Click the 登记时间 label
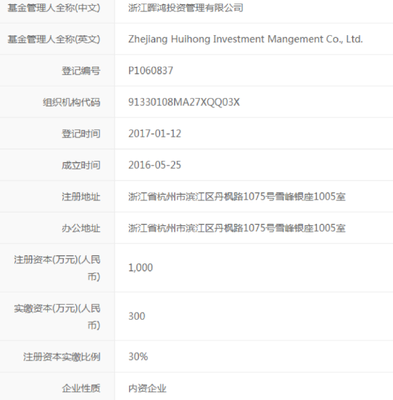This screenshot has width=393, height=400. [x=81, y=134]
